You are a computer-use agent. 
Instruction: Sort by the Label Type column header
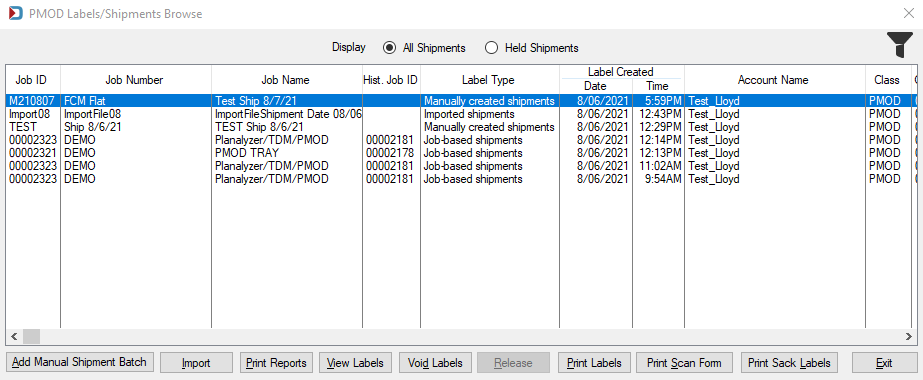click(489, 79)
